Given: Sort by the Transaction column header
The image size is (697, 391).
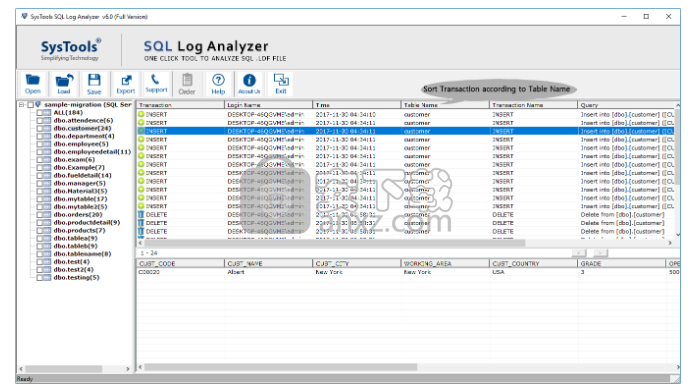Looking at the screenshot, I should 180,105.
